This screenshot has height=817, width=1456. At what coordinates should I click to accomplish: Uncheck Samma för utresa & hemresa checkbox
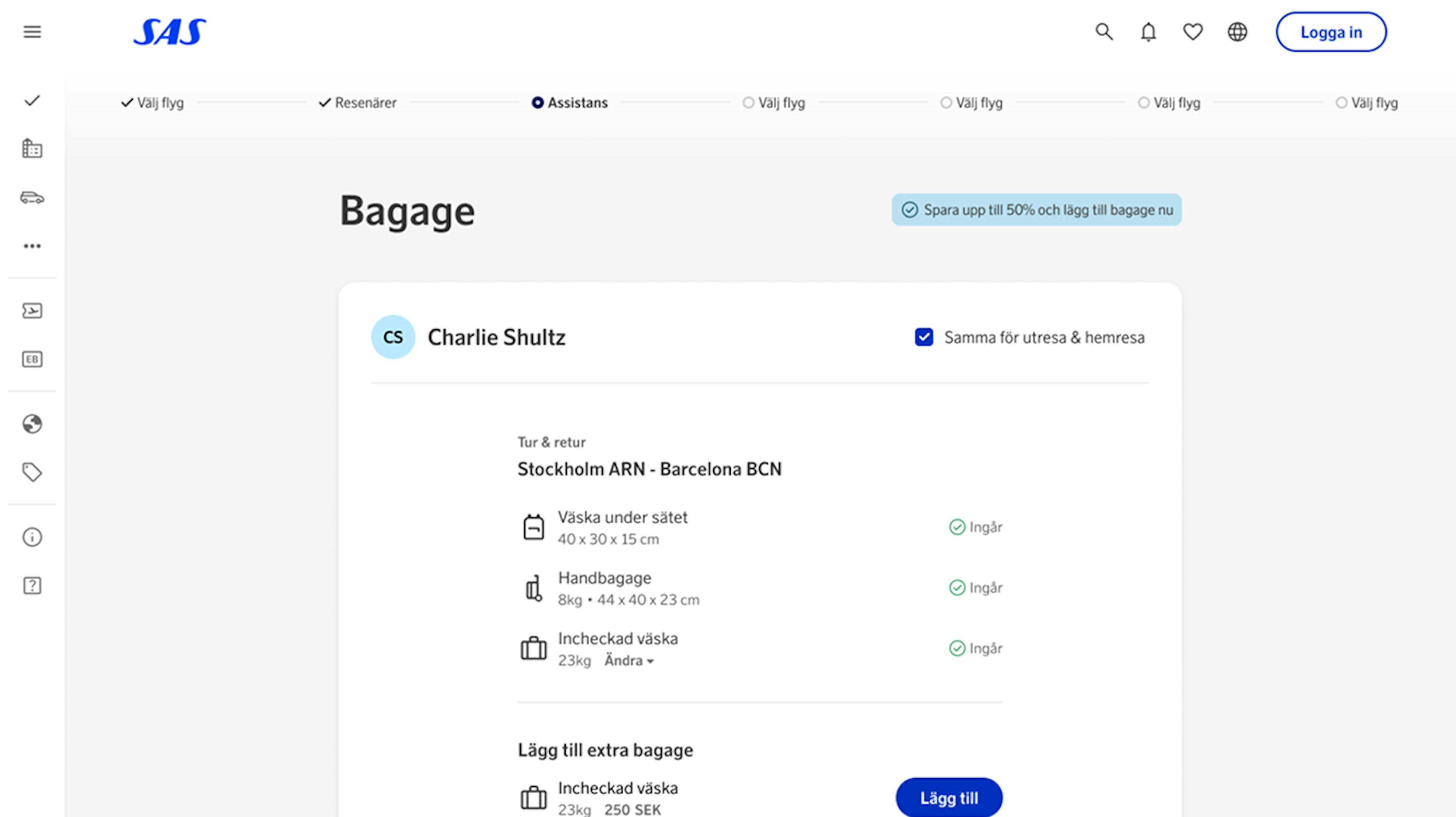coord(924,337)
